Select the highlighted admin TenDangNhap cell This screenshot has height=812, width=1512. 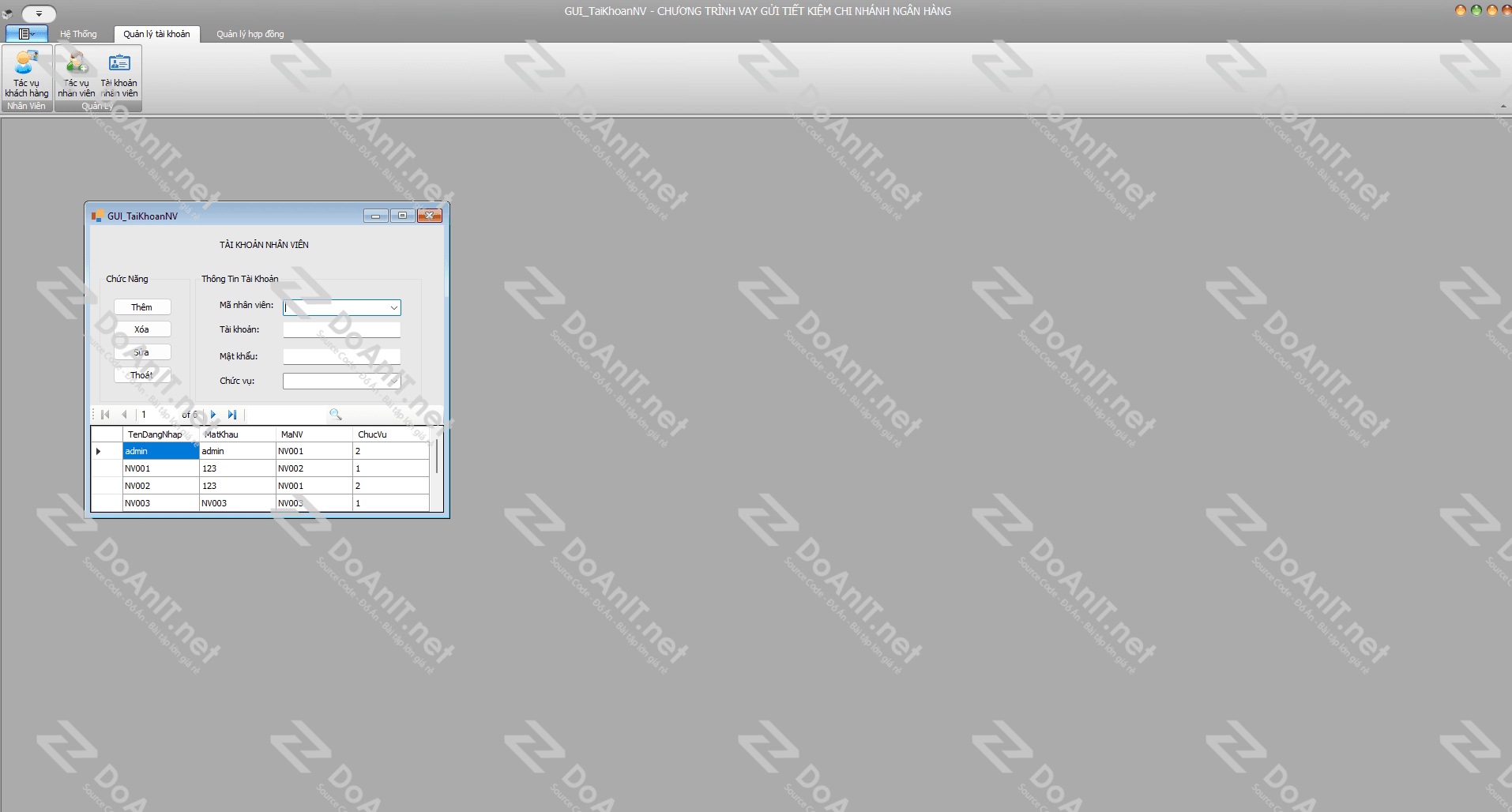pos(161,451)
